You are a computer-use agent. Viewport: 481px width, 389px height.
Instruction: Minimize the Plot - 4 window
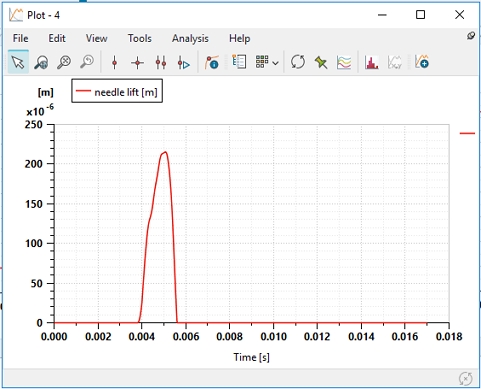[x=382, y=15]
